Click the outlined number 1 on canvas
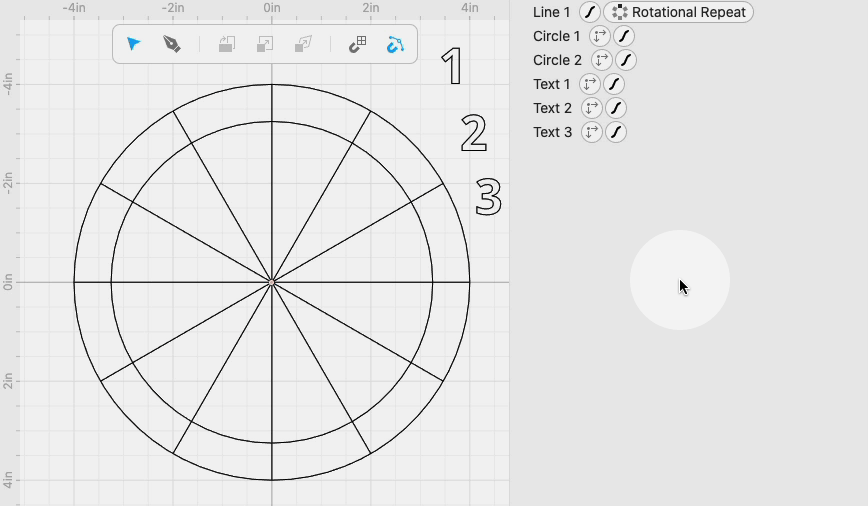868x506 pixels. (x=453, y=66)
